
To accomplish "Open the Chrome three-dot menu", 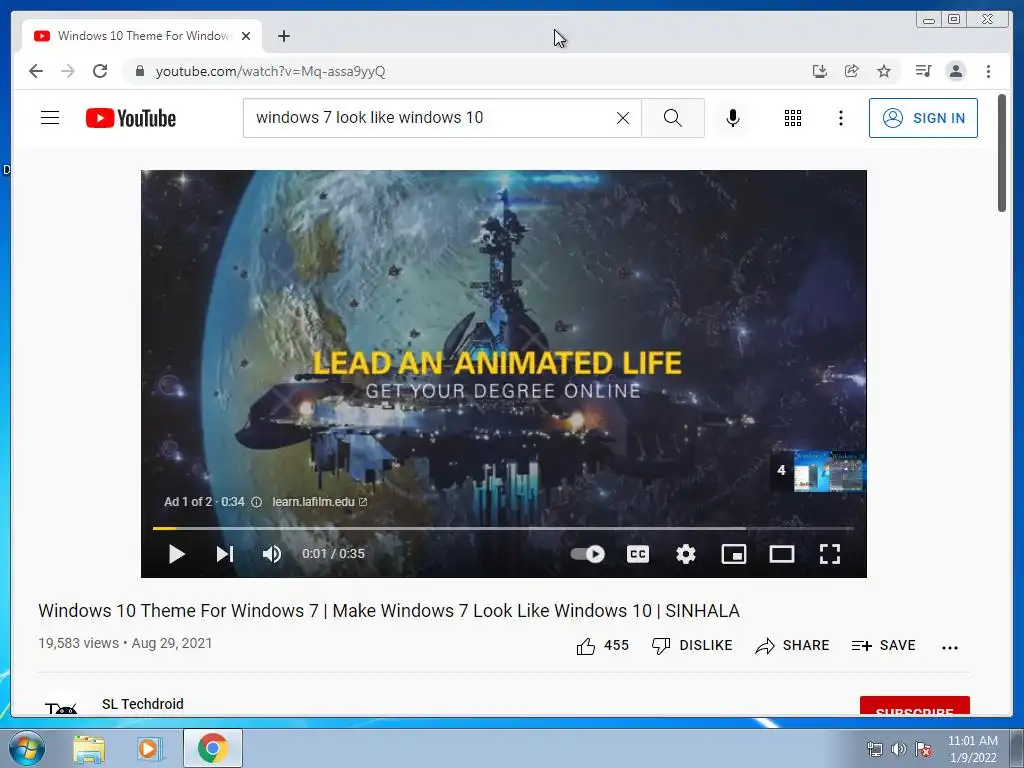I will [x=988, y=71].
